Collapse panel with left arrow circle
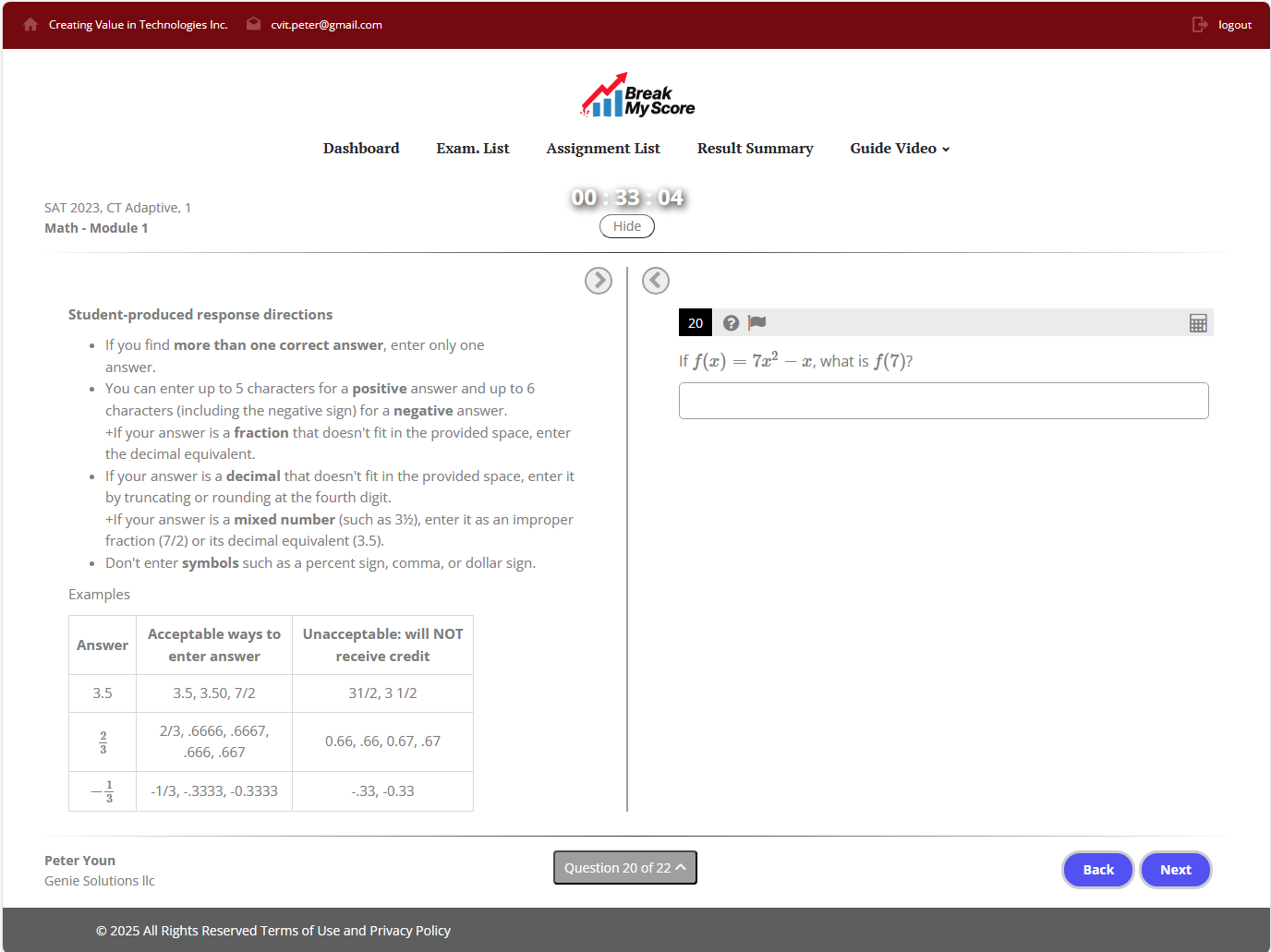The image size is (1271, 952). point(656,281)
